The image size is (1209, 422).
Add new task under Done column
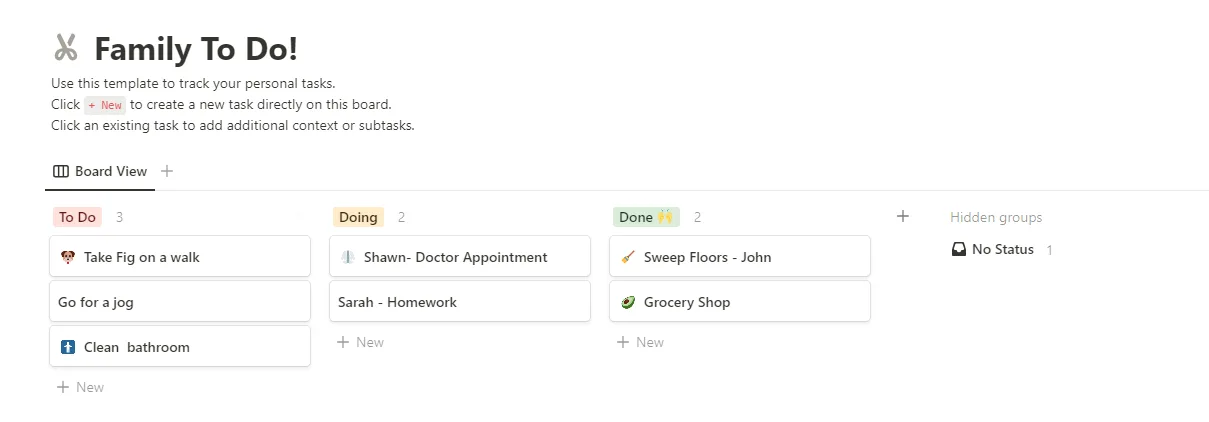coord(640,342)
